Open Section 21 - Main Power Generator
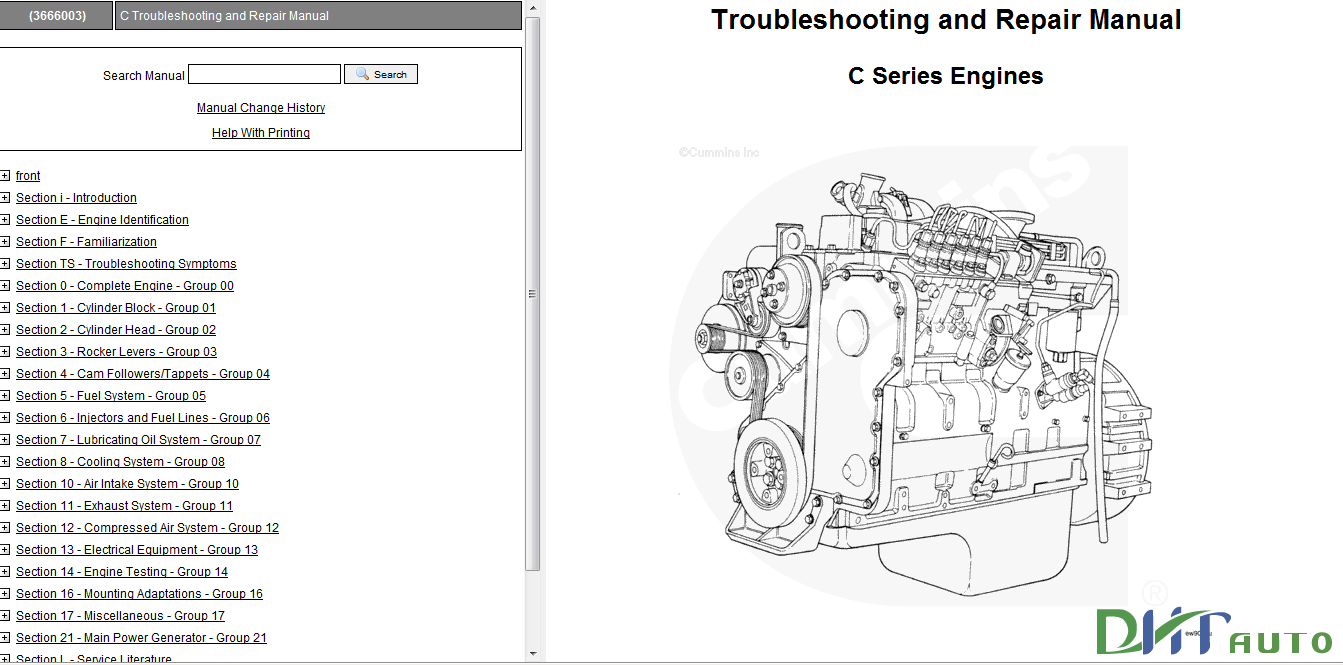1343x665 pixels. (x=140, y=637)
